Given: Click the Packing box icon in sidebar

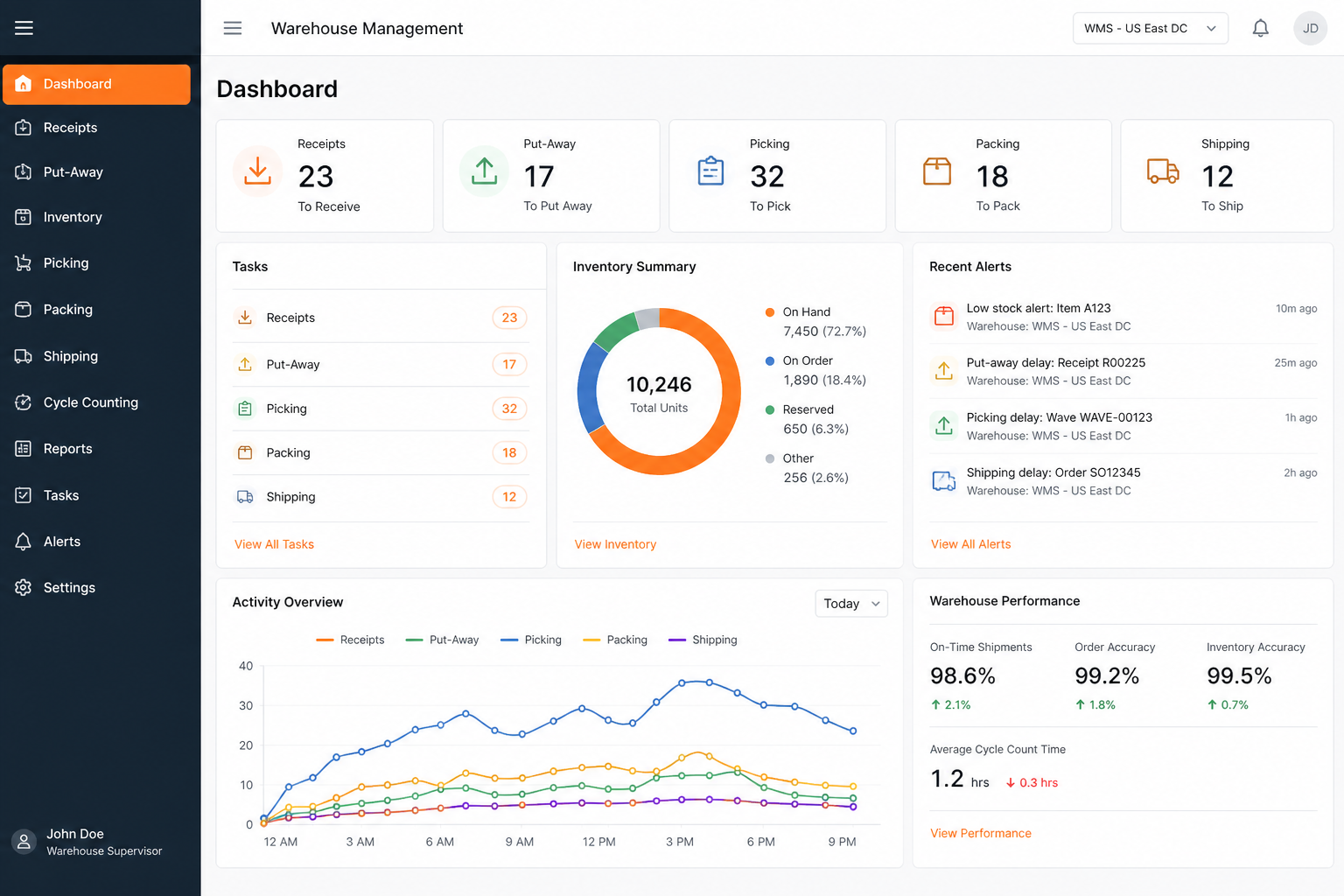Looking at the screenshot, I should (x=24, y=309).
